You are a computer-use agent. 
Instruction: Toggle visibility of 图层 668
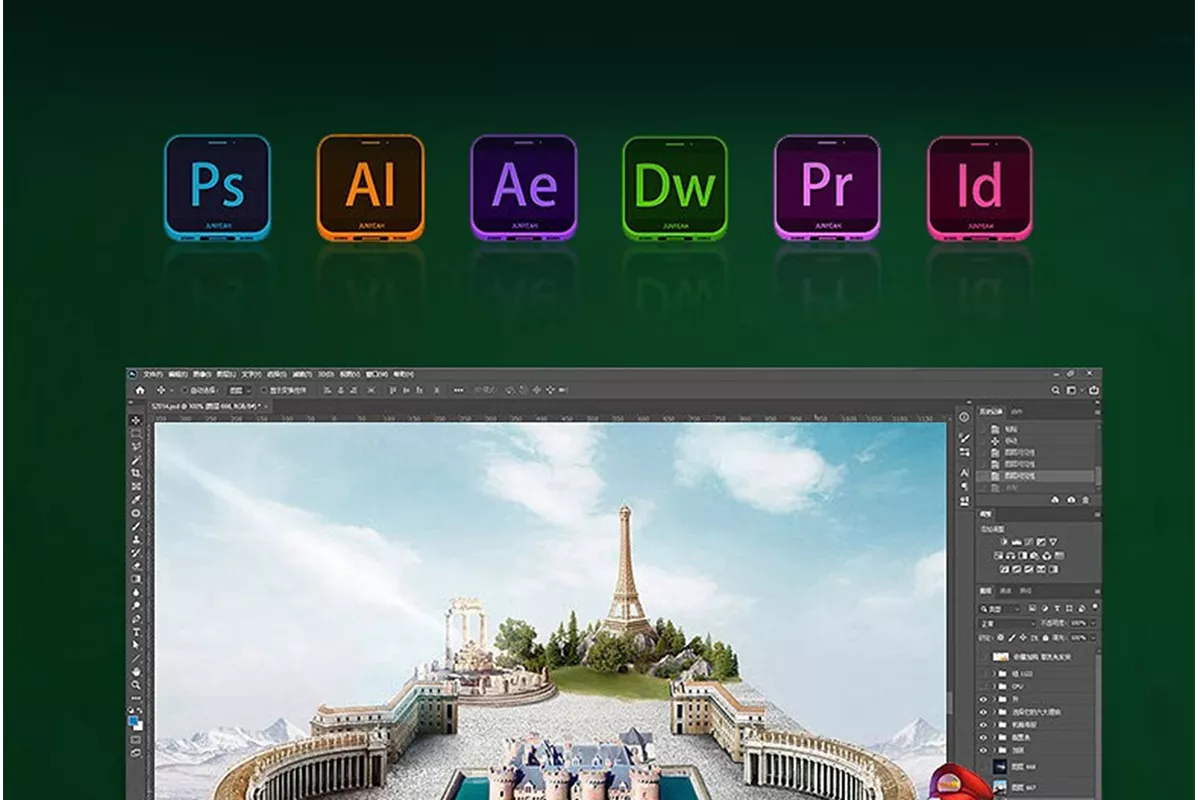[983, 766]
